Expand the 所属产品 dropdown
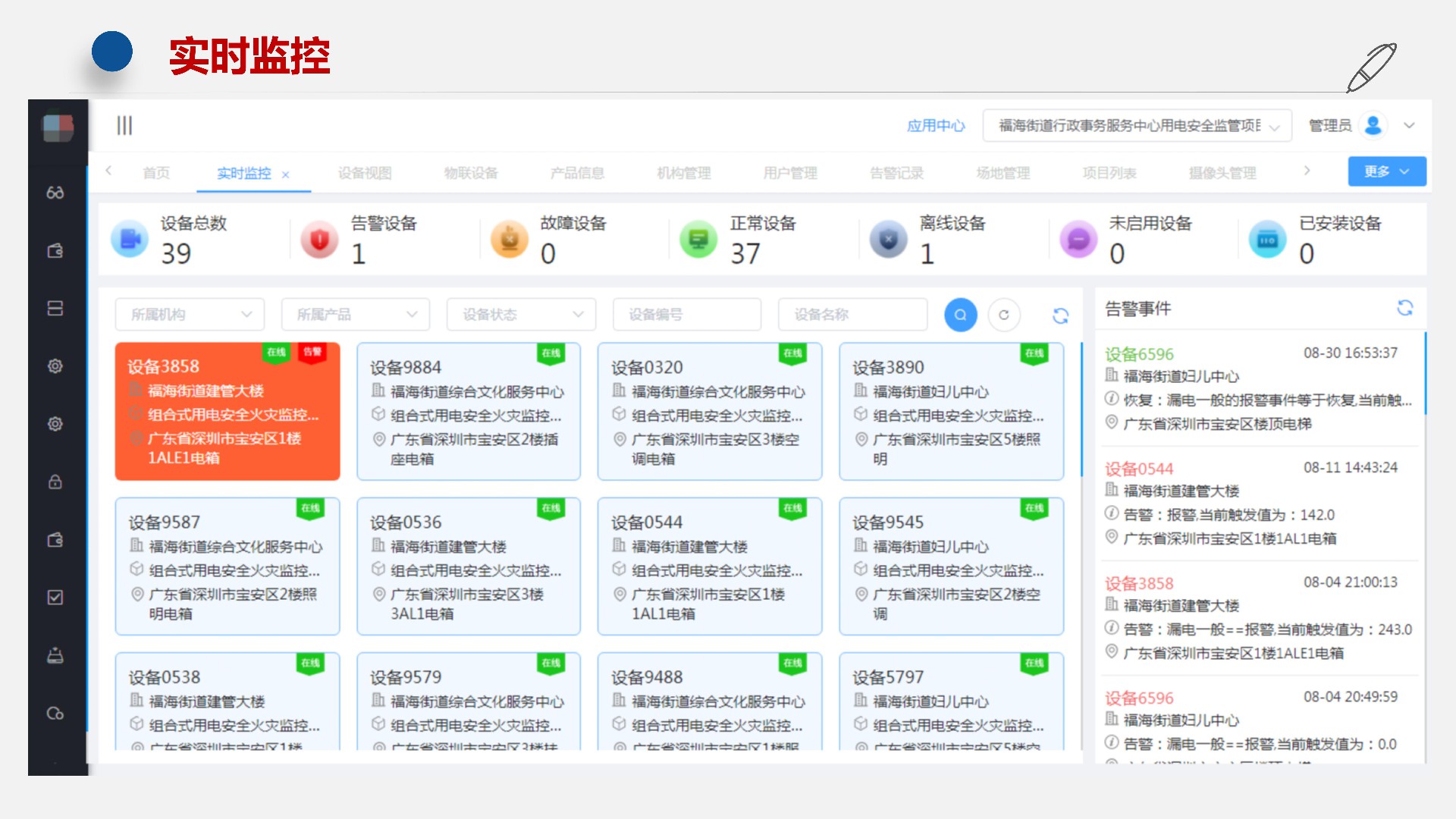This screenshot has width=1456, height=819. click(x=355, y=314)
